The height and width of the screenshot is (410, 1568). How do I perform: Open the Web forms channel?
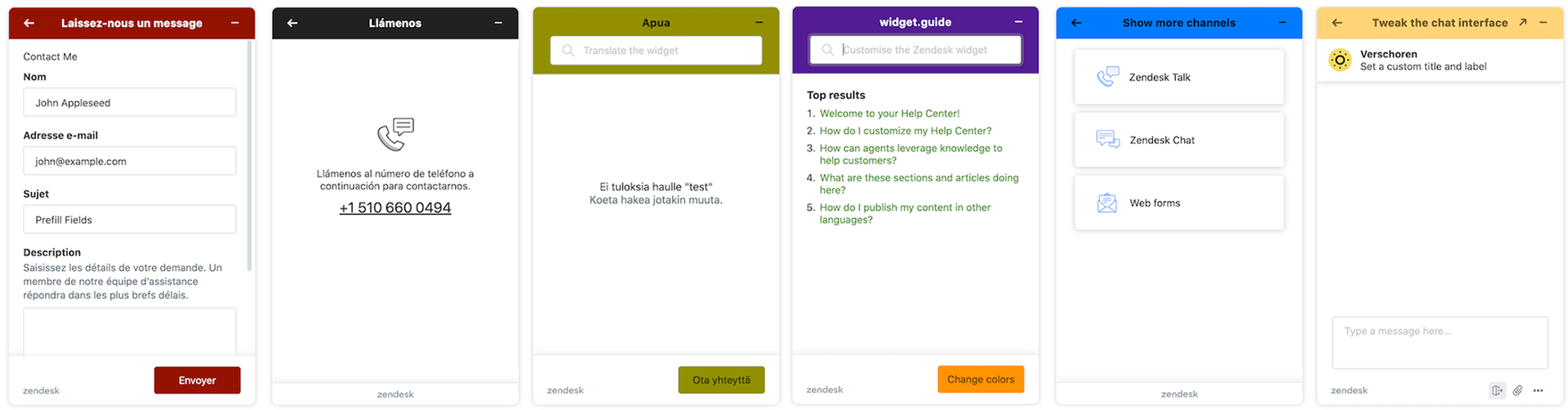click(x=1178, y=203)
